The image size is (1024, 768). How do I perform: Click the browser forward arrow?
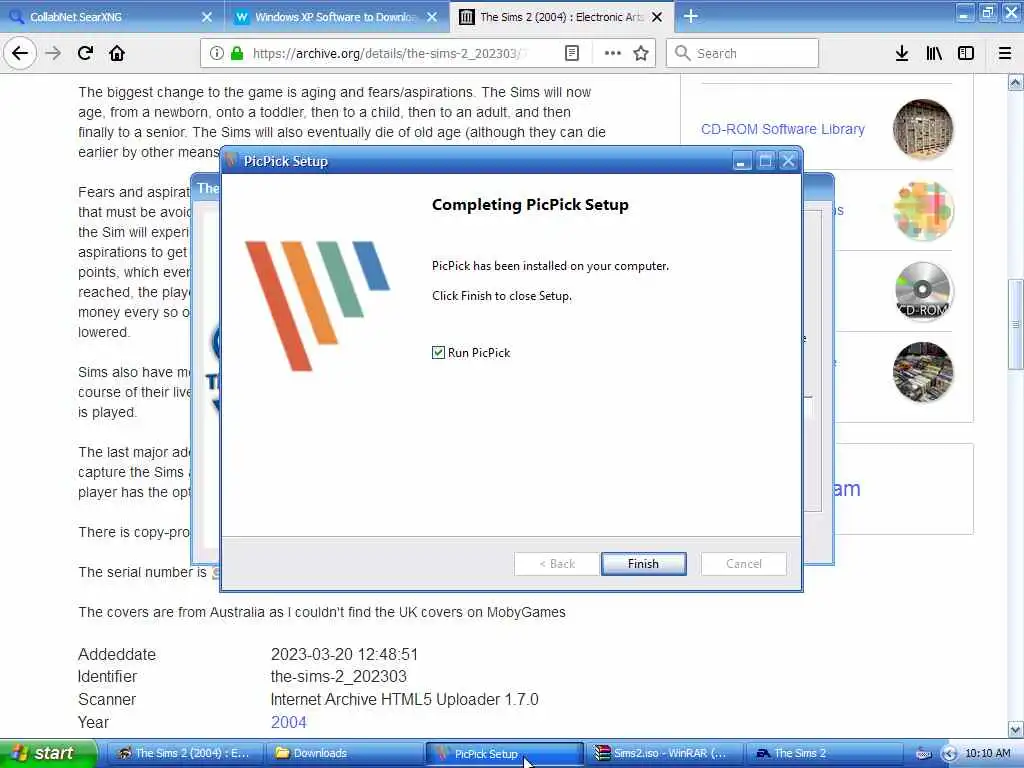pyautogui.click(x=53, y=53)
